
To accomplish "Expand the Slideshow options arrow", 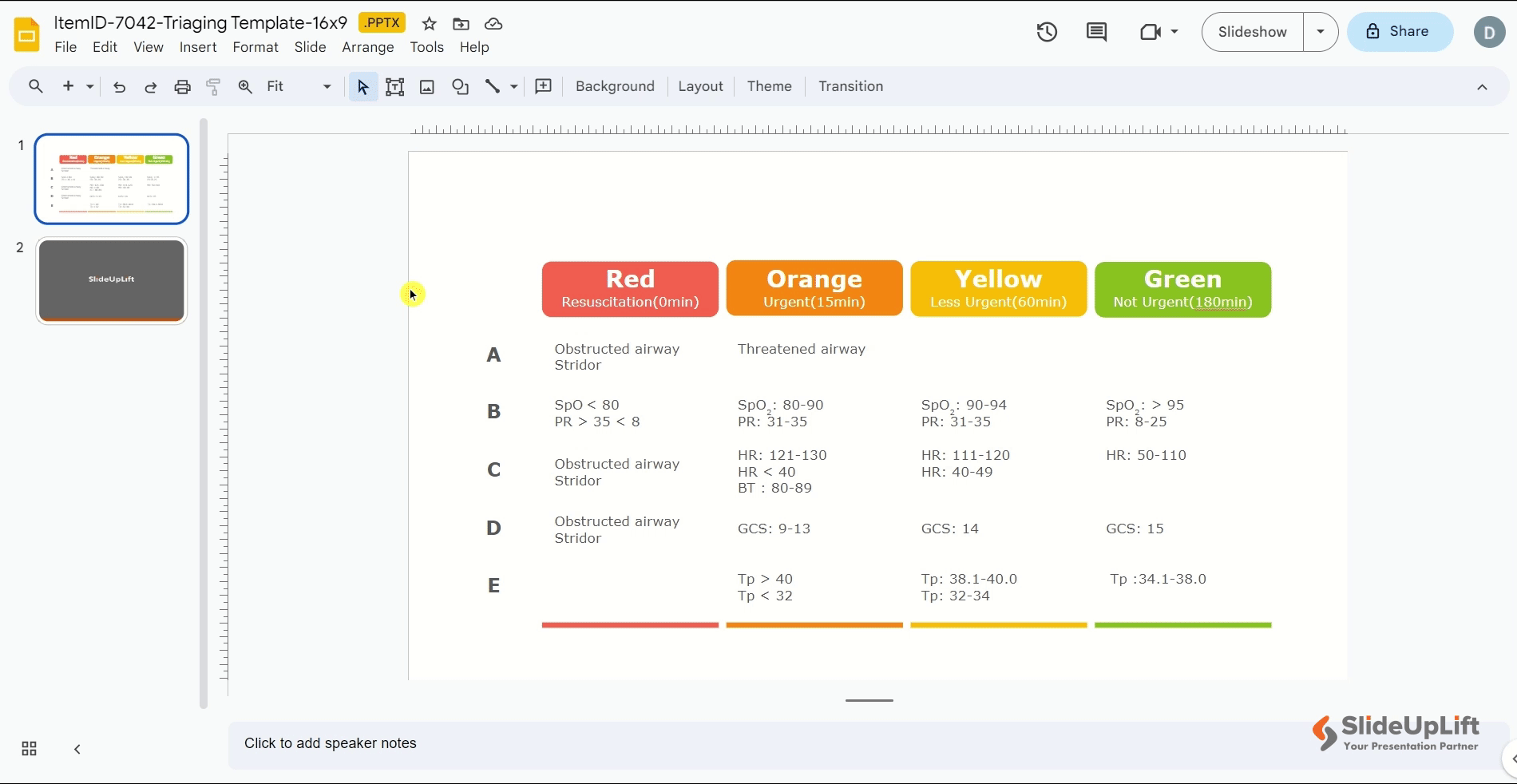I will (1320, 32).
